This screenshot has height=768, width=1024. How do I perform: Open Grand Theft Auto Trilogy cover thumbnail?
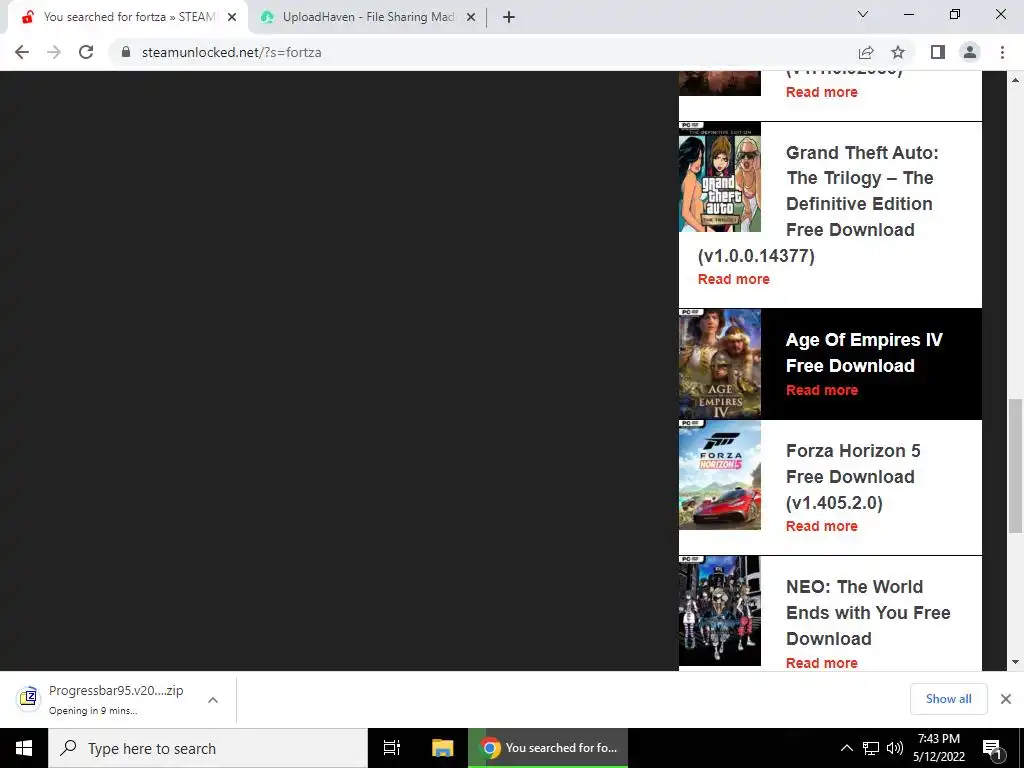[720, 177]
